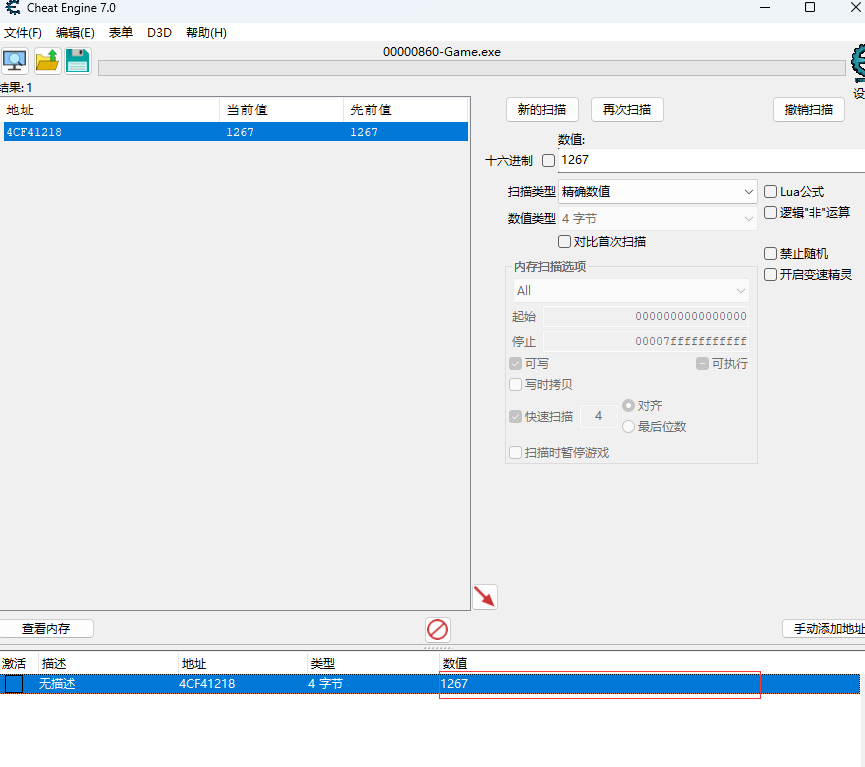The image size is (865, 767).
Task: Enable the 开启变速精灵 checkbox
Action: coord(770,275)
